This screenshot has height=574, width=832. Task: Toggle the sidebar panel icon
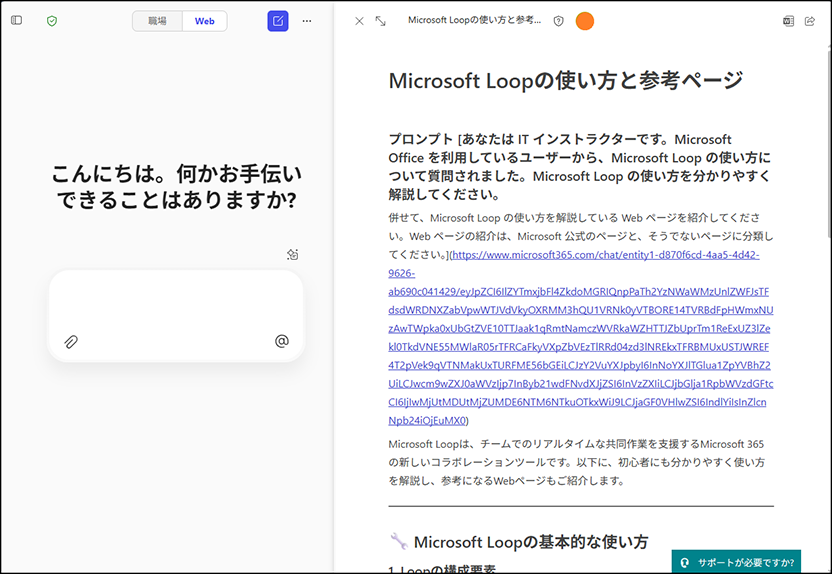tap(16, 20)
